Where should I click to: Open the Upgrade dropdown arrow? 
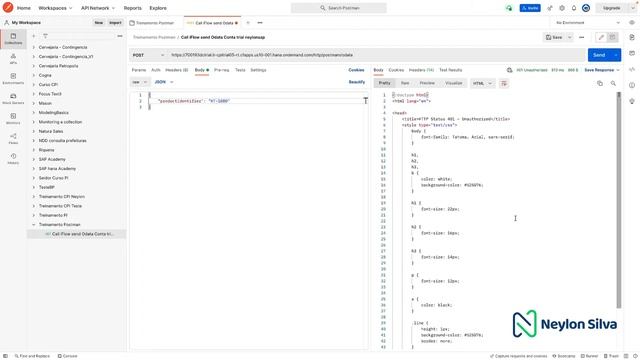[x=633, y=8]
